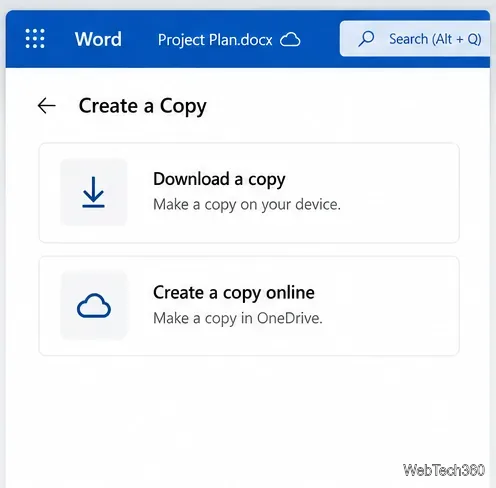Click the Create a Copy heading

[x=143, y=106]
